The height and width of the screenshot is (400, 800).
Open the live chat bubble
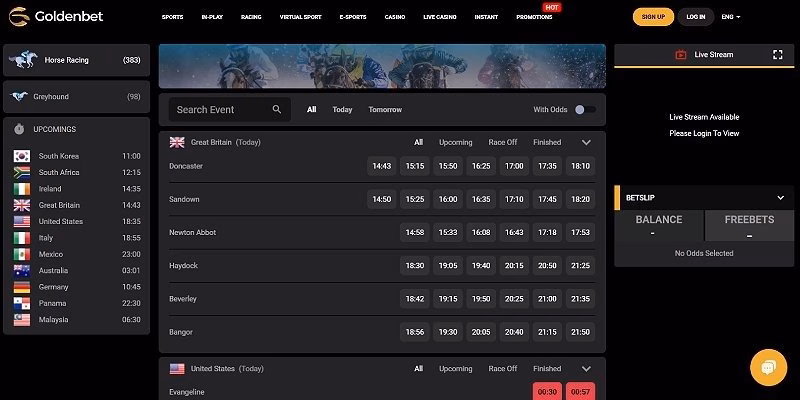768,367
